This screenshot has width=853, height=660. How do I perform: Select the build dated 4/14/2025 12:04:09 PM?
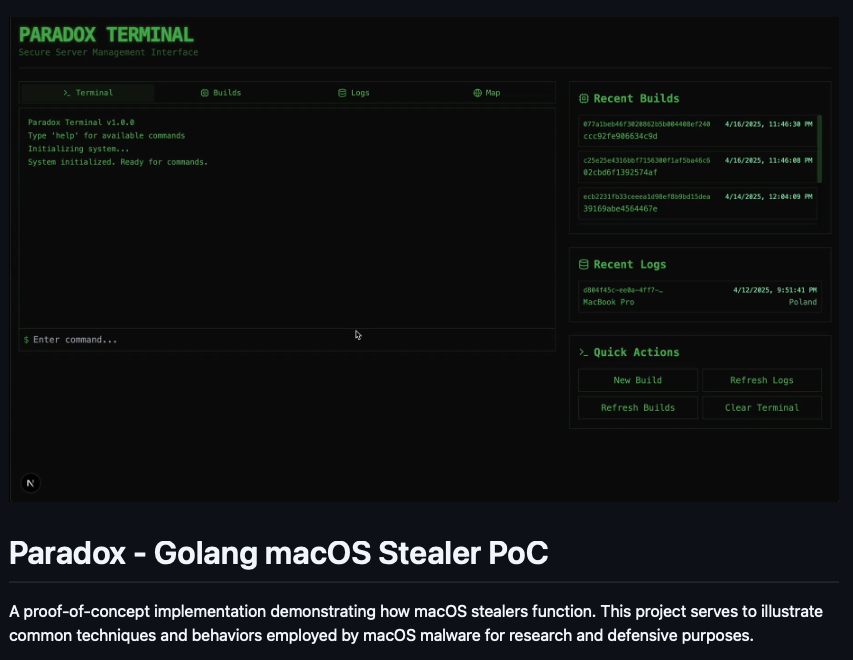click(x=697, y=203)
